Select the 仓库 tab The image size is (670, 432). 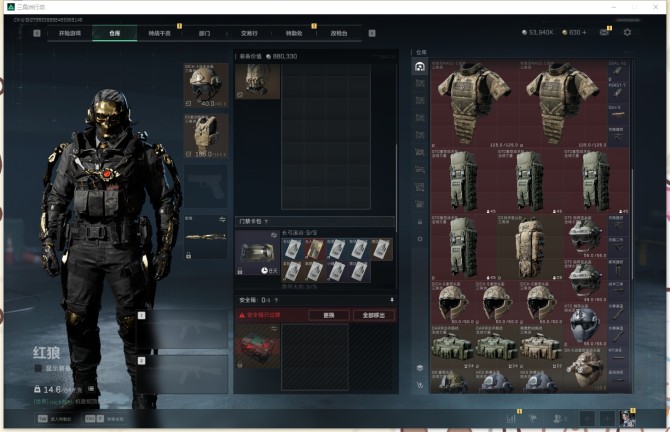pos(115,33)
